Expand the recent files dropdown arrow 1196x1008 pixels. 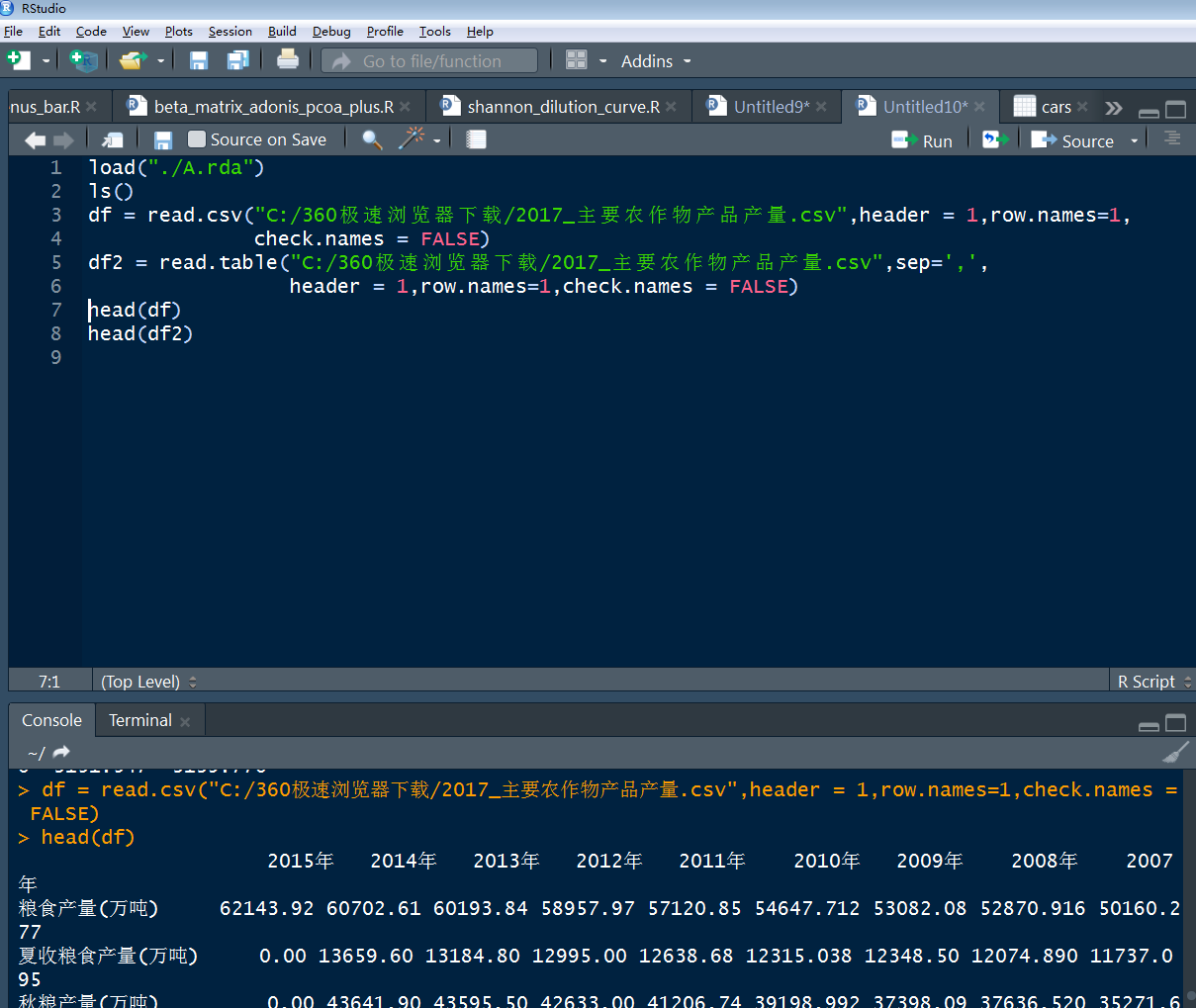pyautogui.click(x=160, y=61)
